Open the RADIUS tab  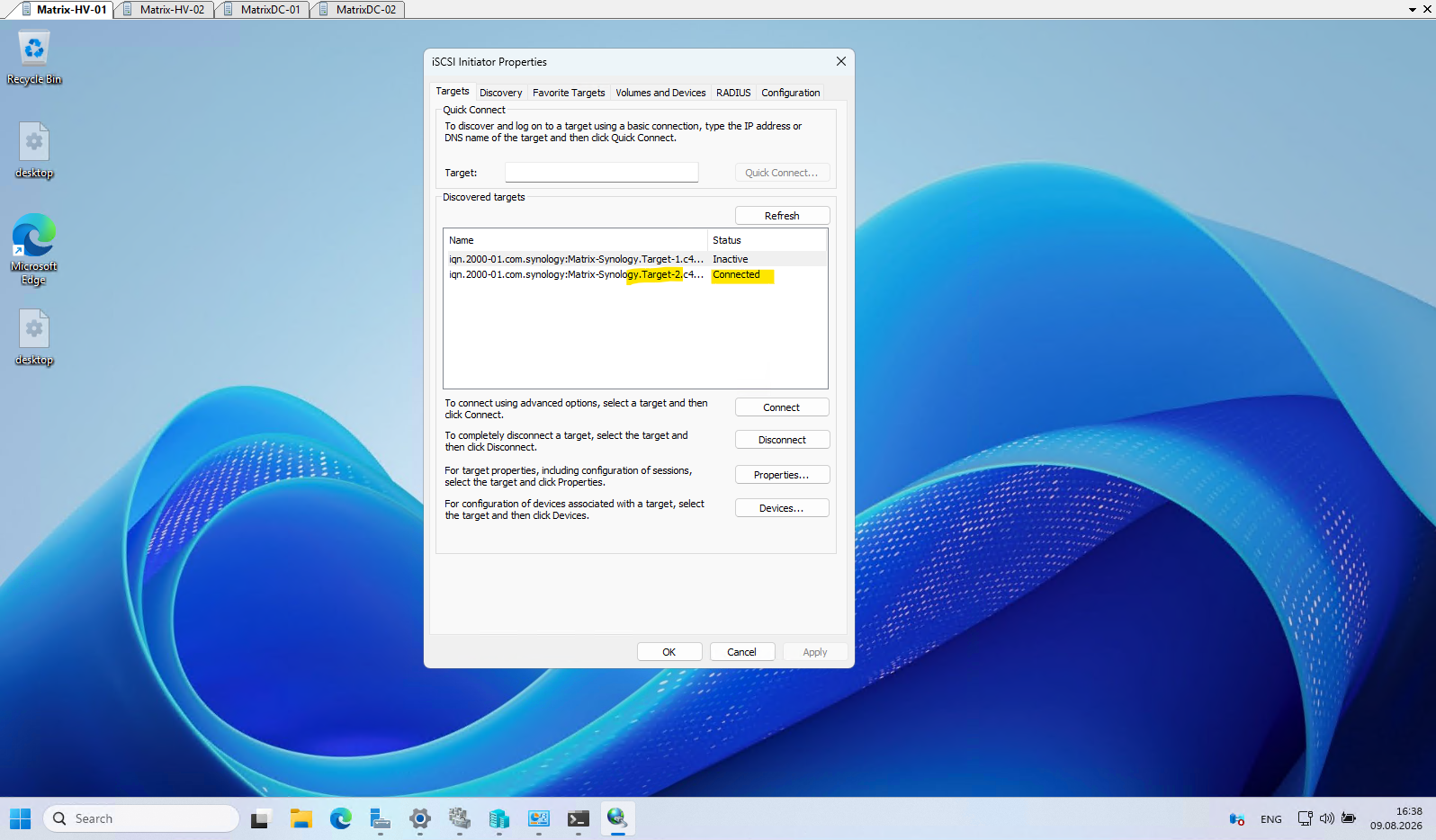point(733,93)
